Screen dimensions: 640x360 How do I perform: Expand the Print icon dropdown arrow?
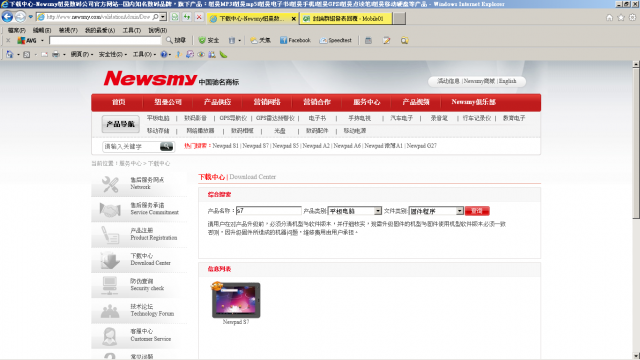coord(64,54)
